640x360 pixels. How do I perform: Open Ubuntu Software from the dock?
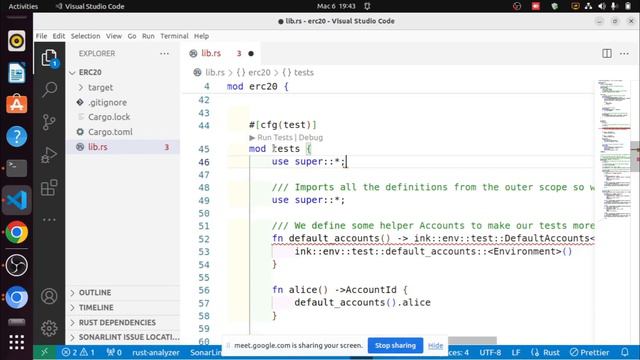click(x=17, y=104)
